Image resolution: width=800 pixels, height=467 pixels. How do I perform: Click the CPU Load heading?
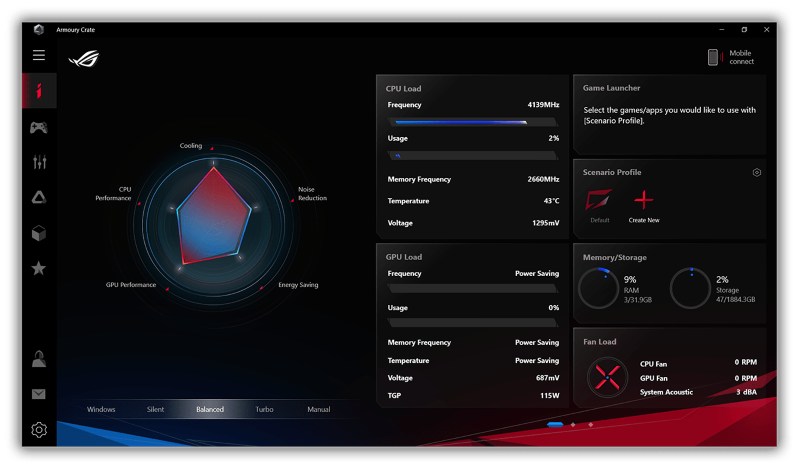point(404,89)
